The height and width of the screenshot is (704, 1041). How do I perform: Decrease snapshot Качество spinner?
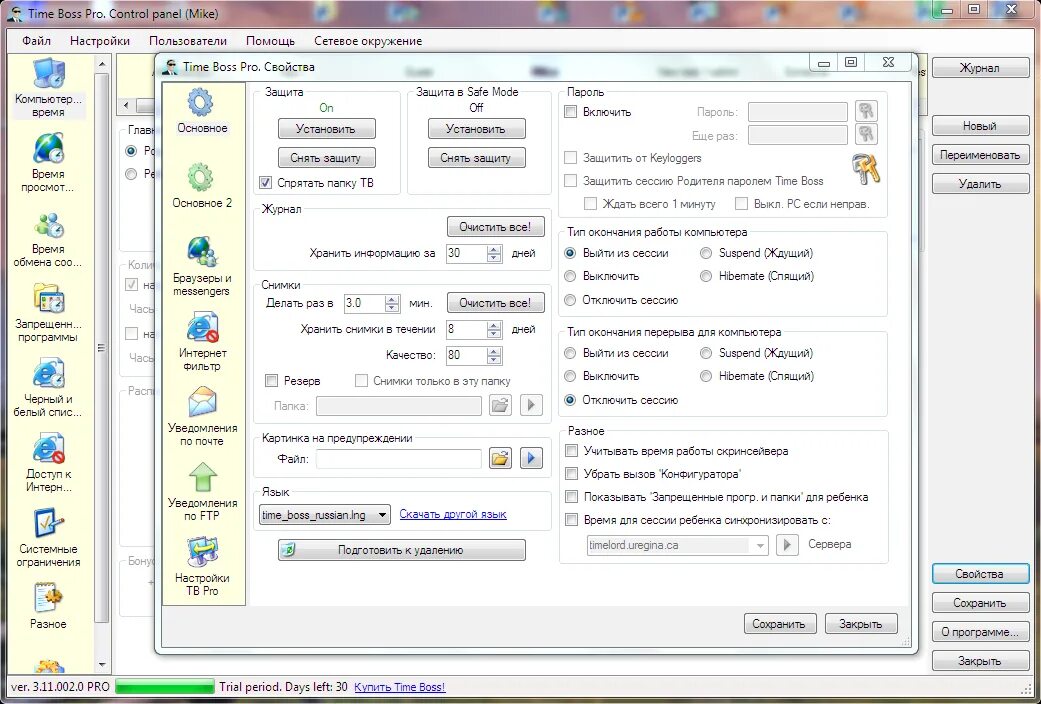493,359
